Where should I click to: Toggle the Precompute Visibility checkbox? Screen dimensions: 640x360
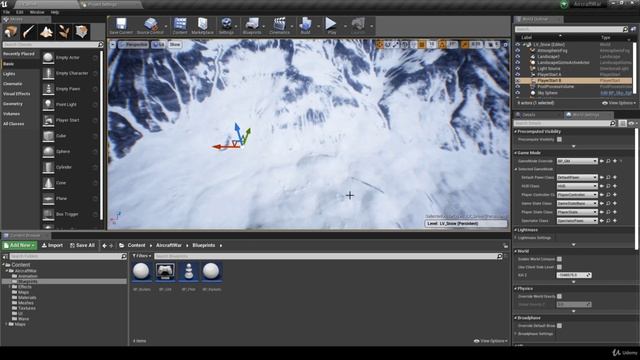[559, 140]
